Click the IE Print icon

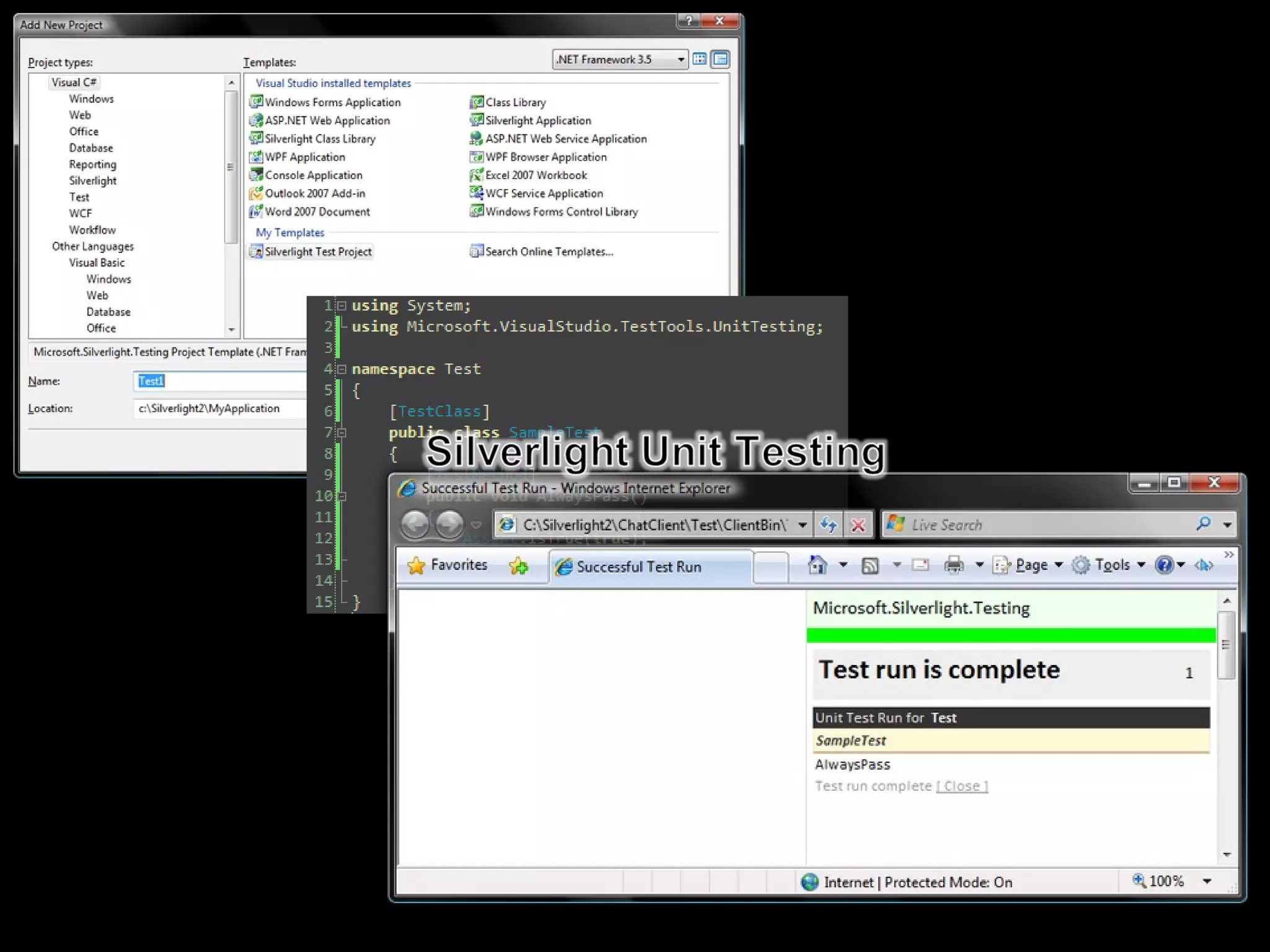(954, 565)
